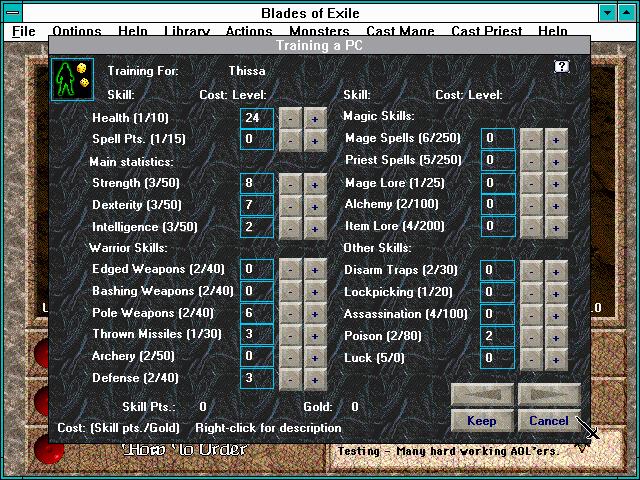Screen dimensions: 640x480
Task: Open the Options menu
Action: click(x=77, y=31)
